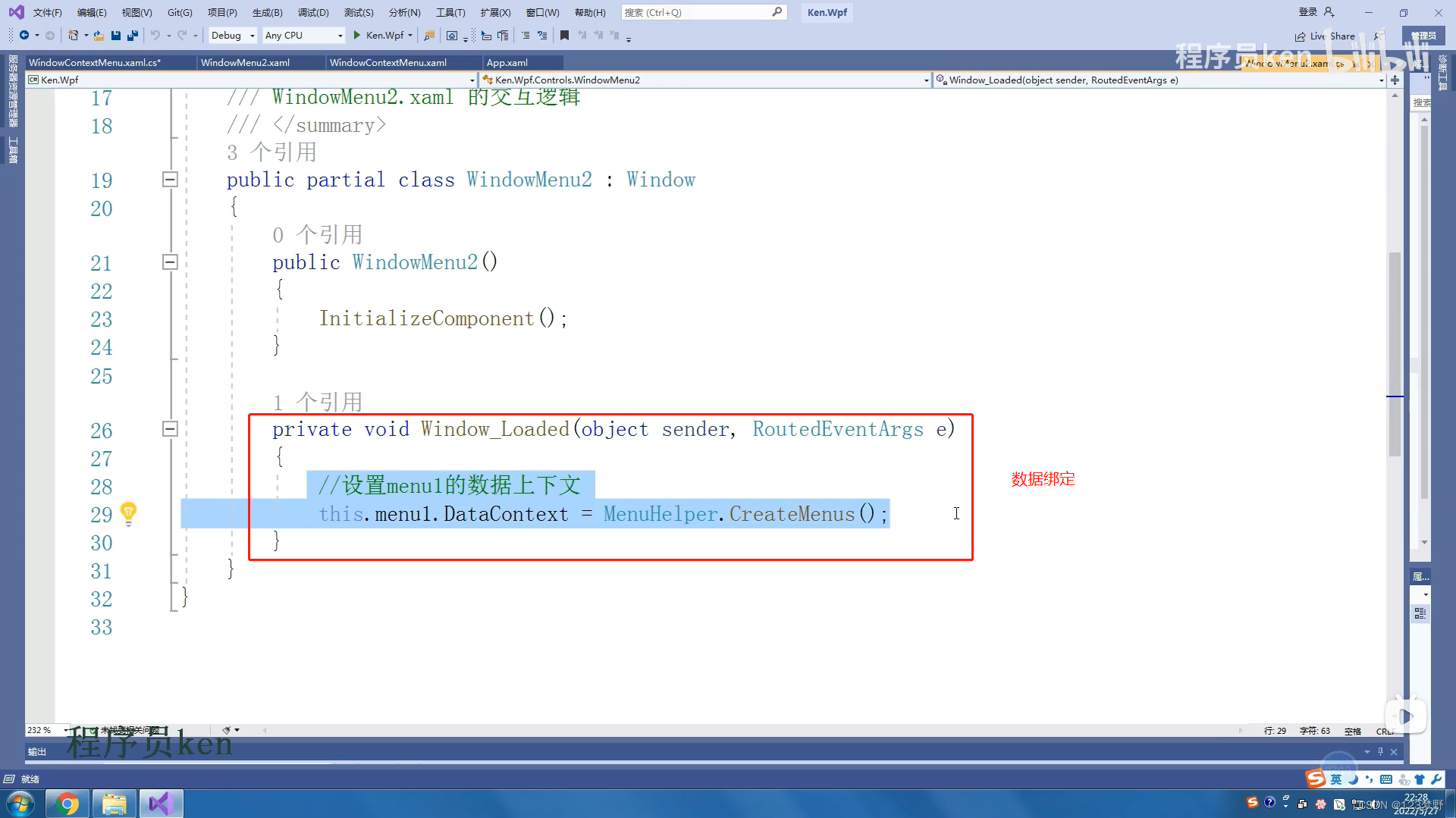
Task: Click the 3 个引用 references link above the class
Action: [x=271, y=152]
